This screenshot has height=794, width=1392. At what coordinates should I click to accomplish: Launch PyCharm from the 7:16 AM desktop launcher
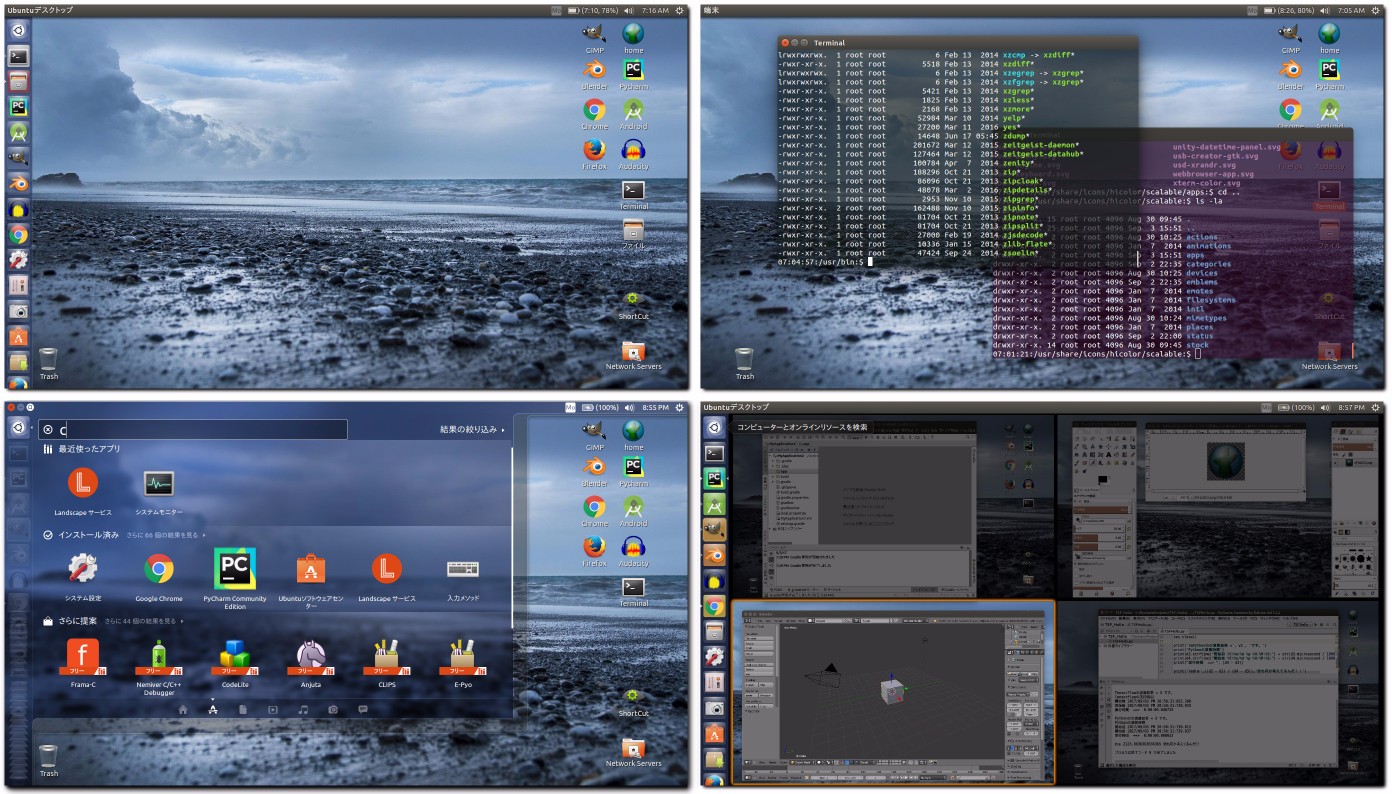point(18,107)
